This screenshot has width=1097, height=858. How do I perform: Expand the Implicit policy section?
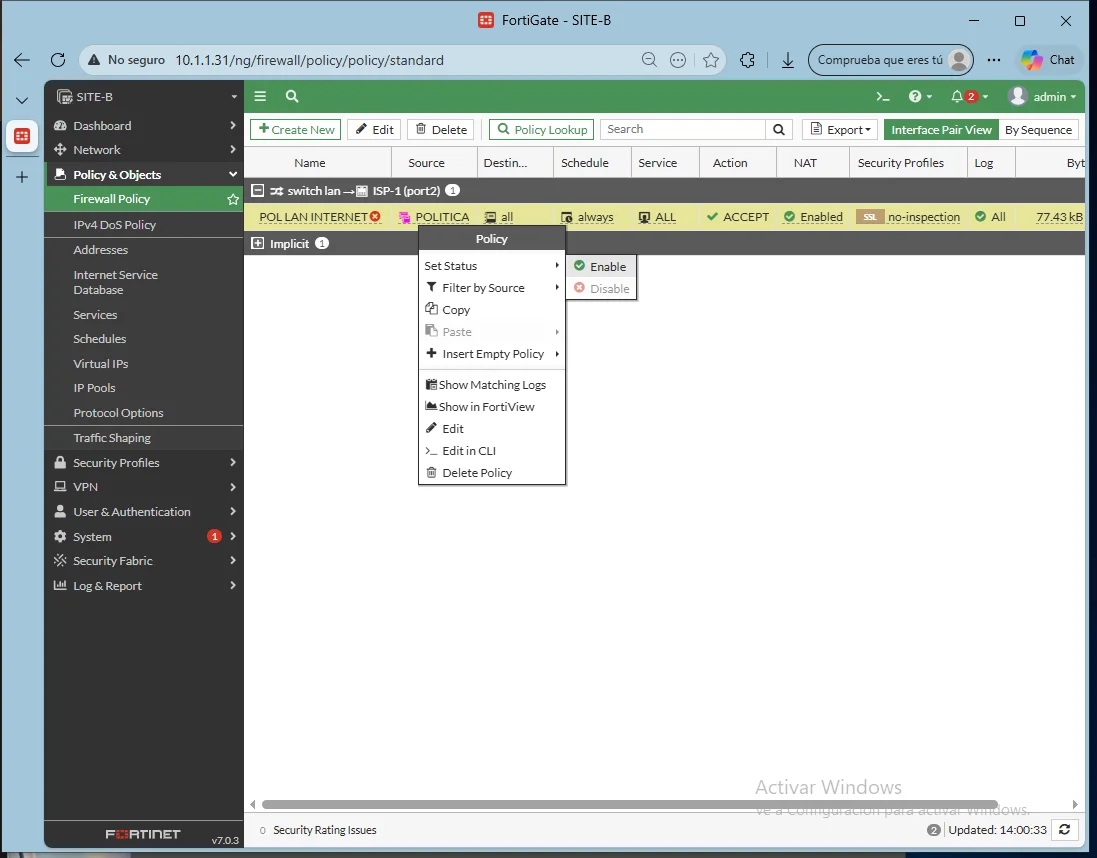[257, 244]
